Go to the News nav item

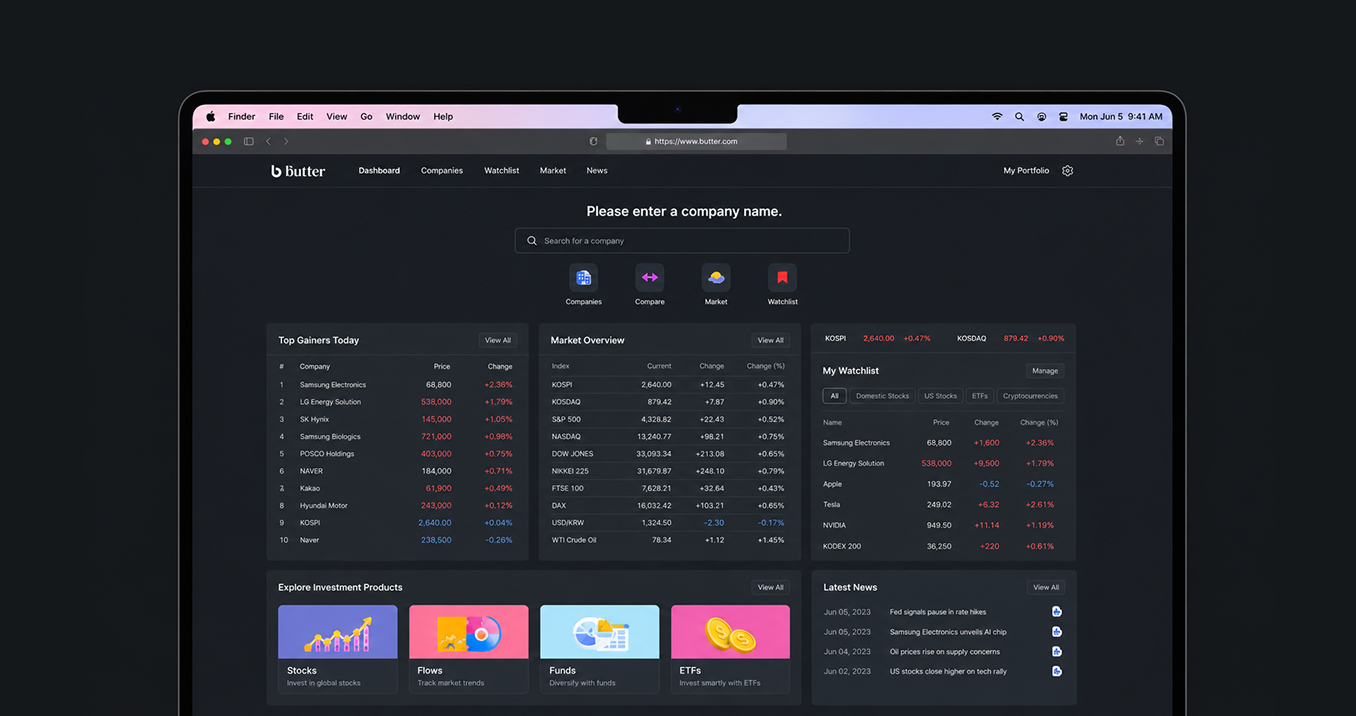[597, 171]
